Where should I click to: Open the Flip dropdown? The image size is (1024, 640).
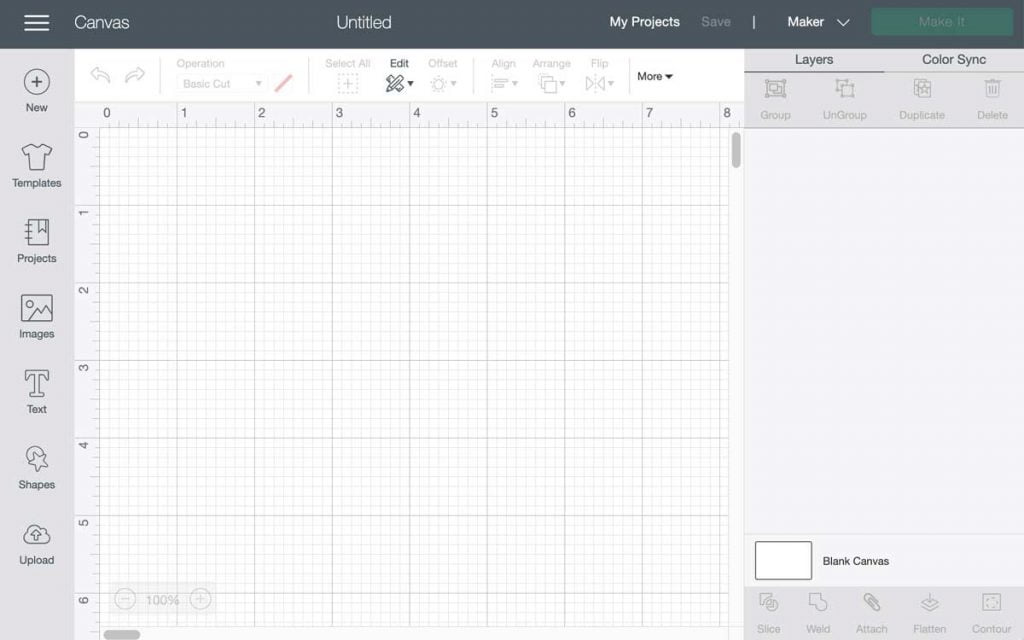coord(599,84)
